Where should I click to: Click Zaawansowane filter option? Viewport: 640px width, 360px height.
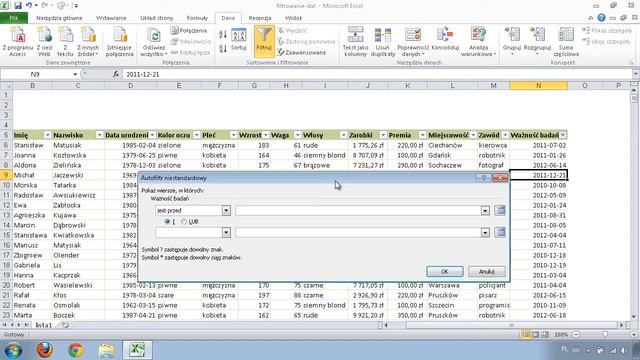tap(302, 53)
